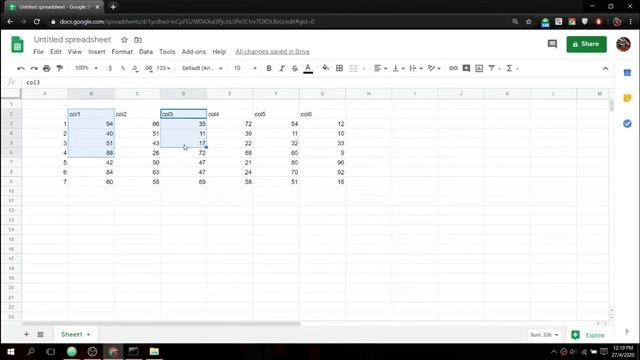The image size is (640, 360).
Task: Click the Undo icon in toolbar
Action: pos(21,69)
